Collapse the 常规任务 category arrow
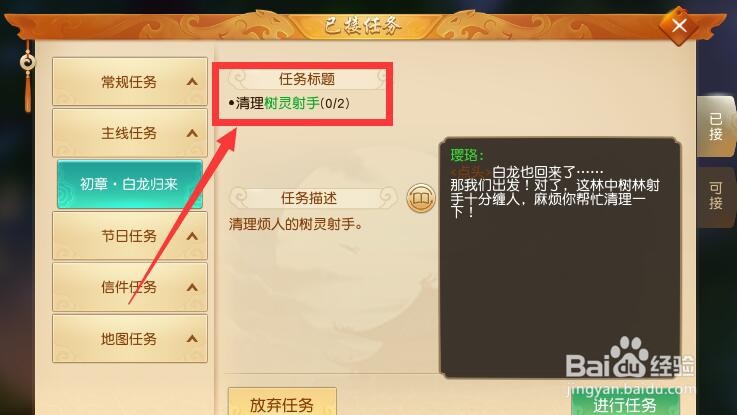This screenshot has height=415, width=737. [x=192, y=82]
